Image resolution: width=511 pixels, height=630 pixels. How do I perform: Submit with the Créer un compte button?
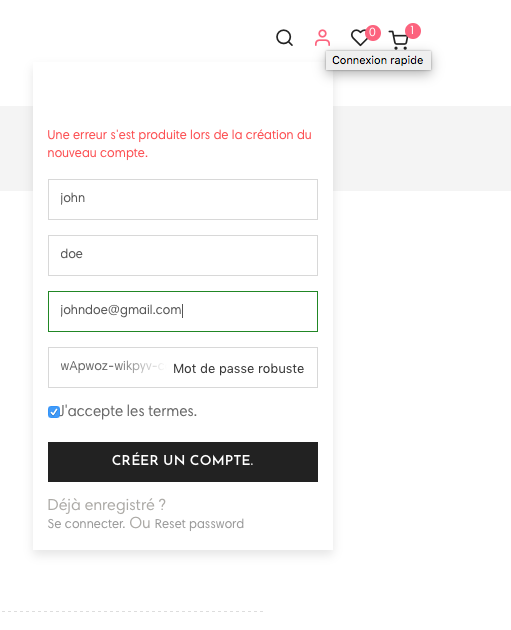point(183,462)
